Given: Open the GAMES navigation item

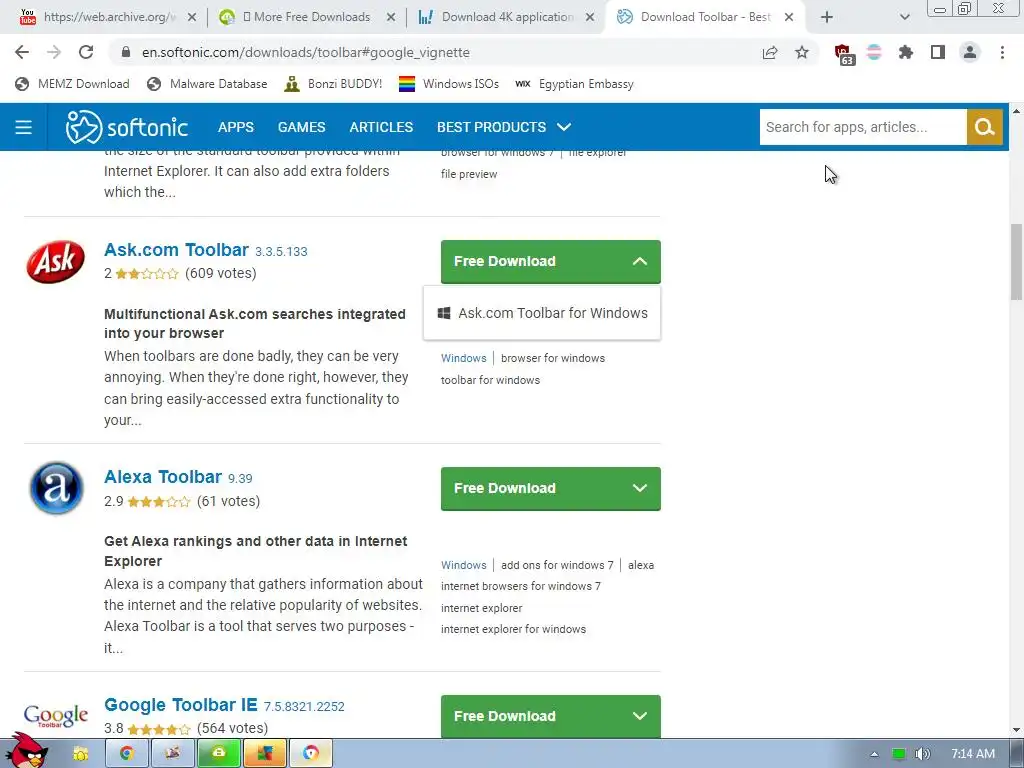Looking at the screenshot, I should tap(301, 127).
